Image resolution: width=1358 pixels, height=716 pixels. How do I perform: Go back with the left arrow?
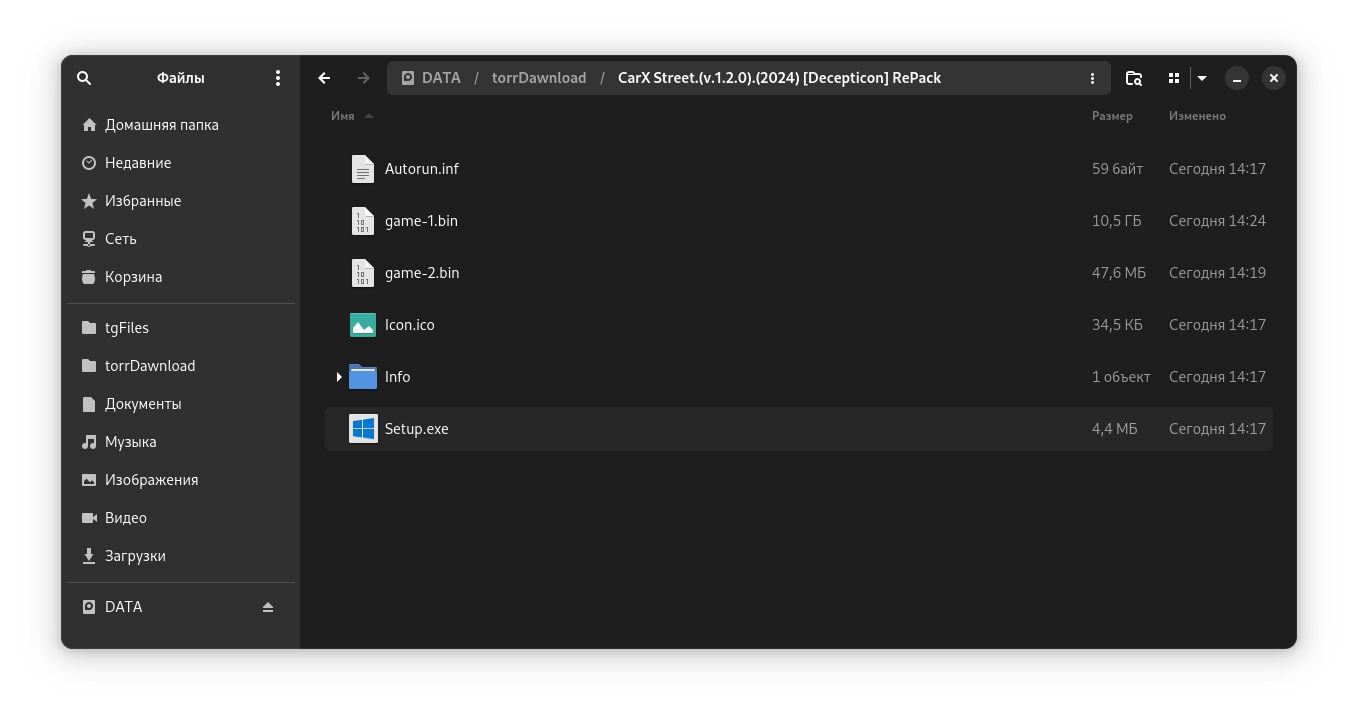(324, 78)
